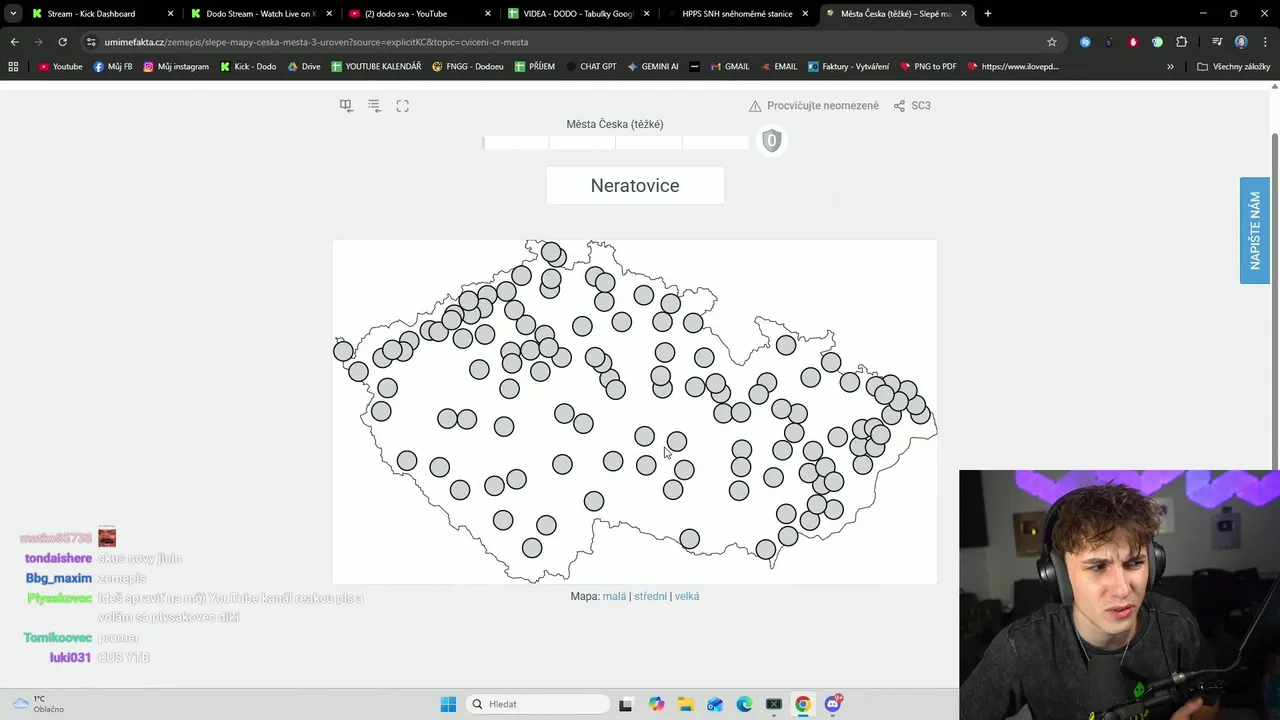Open the tab search dropdown arrow
Screen dimensions: 1280x720
click(13, 14)
